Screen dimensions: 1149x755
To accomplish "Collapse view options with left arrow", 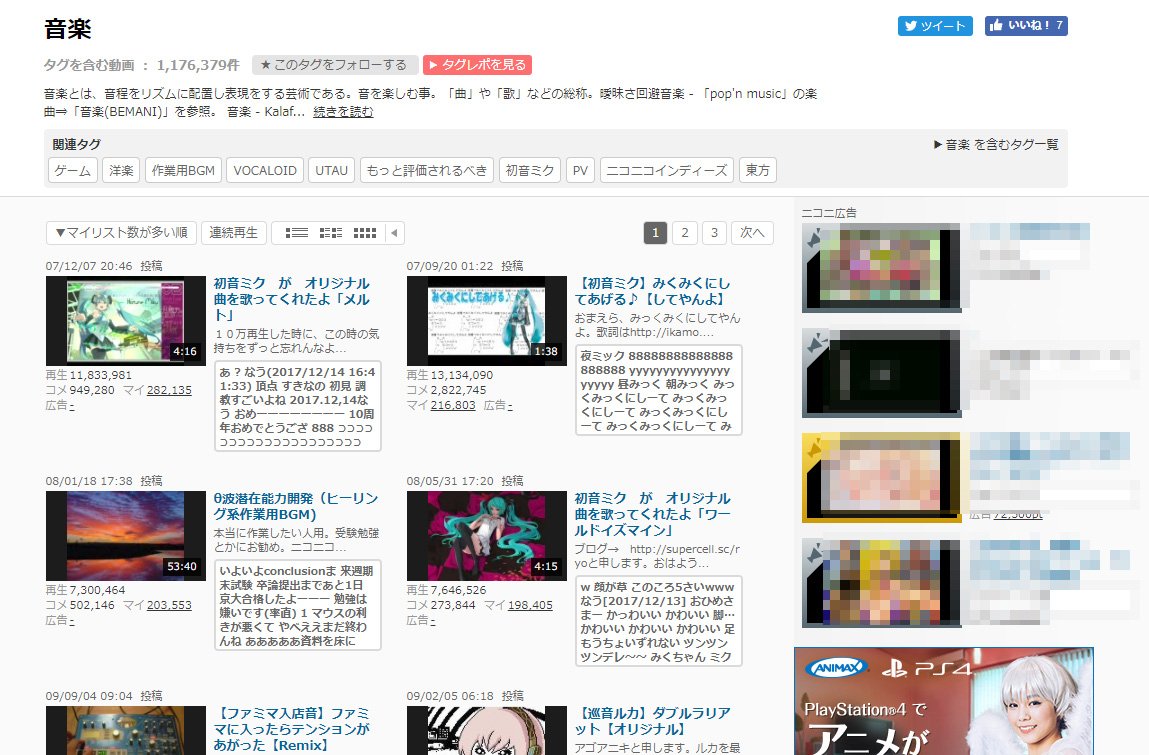I will pos(394,233).
